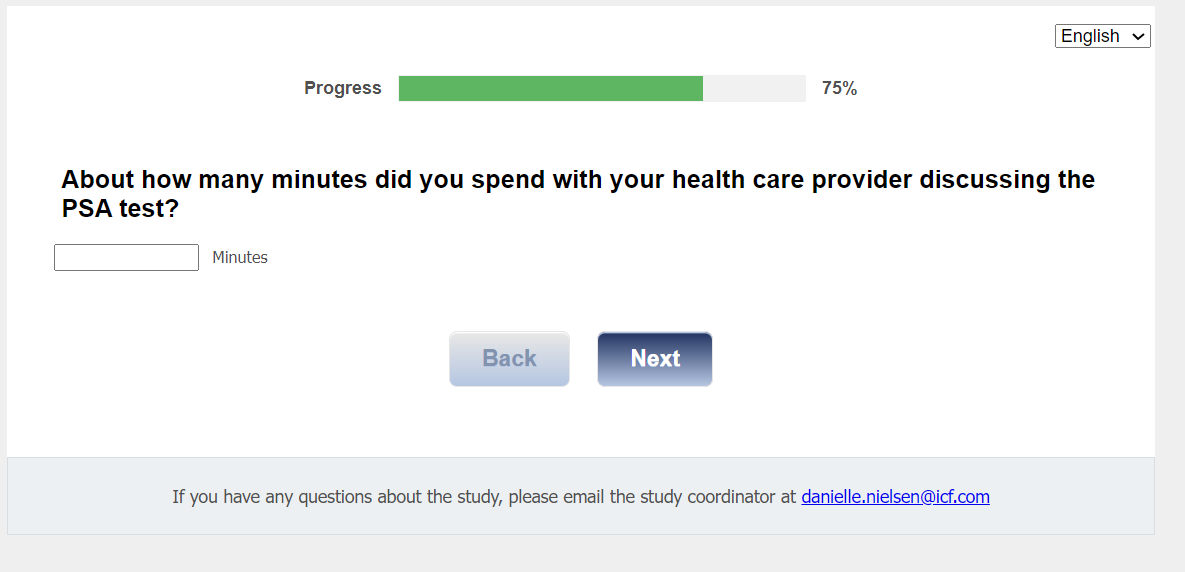Viewport: 1185px width, 572px height.
Task: Click the green filled progress bar portion
Action: coord(550,88)
